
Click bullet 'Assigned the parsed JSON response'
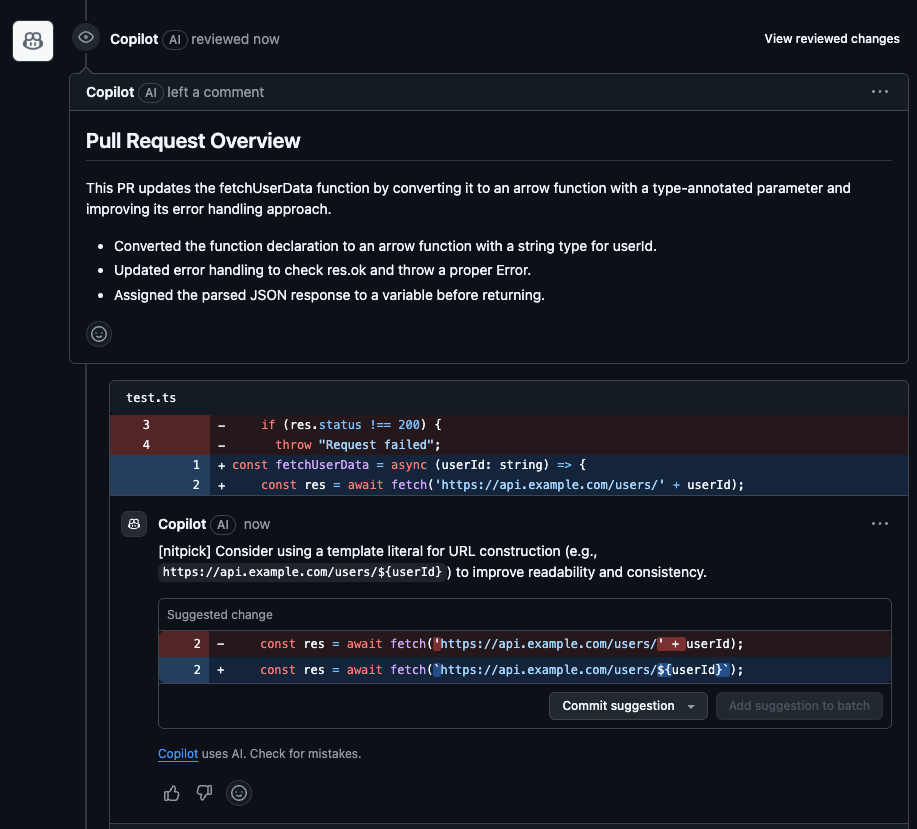[329, 295]
